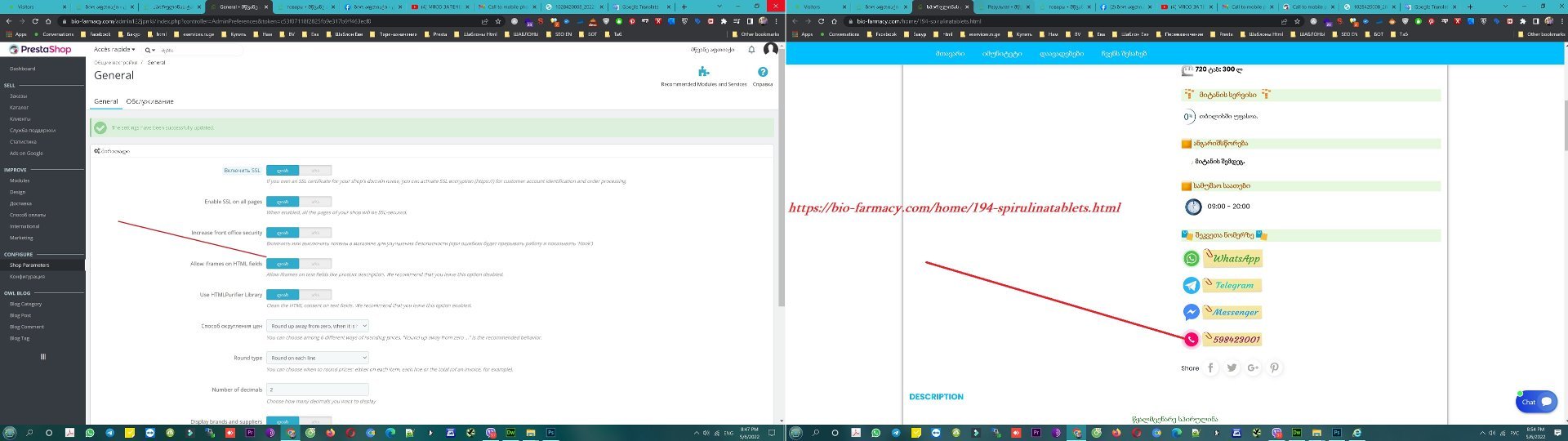Open the notifications bell in PrestaShop header
1568x441 pixels.
click(751, 50)
